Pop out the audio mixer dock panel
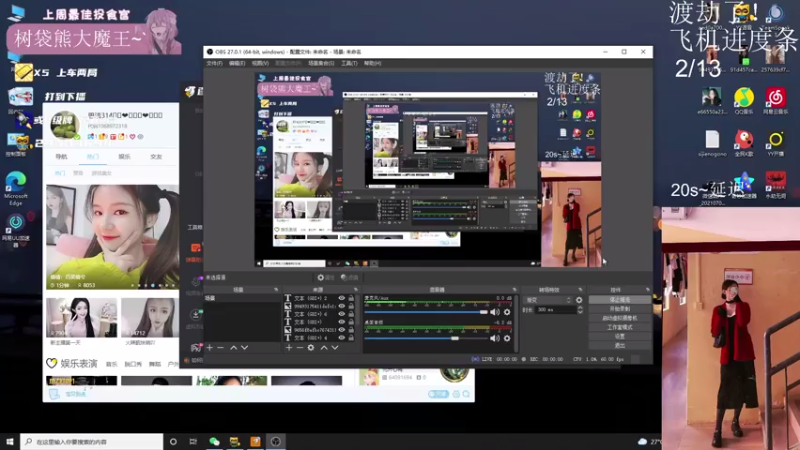 514,290
